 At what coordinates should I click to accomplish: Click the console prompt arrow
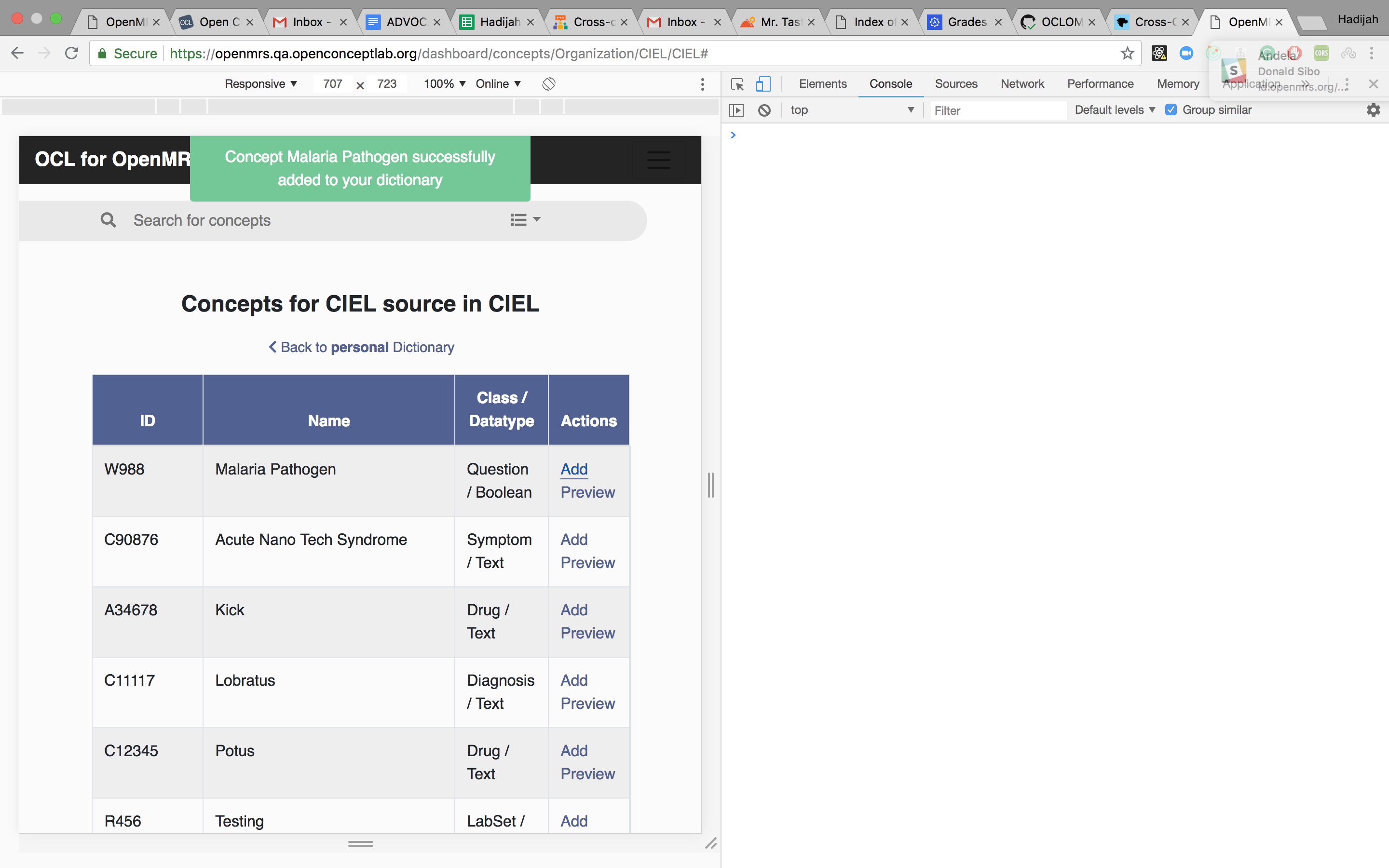[x=733, y=135]
